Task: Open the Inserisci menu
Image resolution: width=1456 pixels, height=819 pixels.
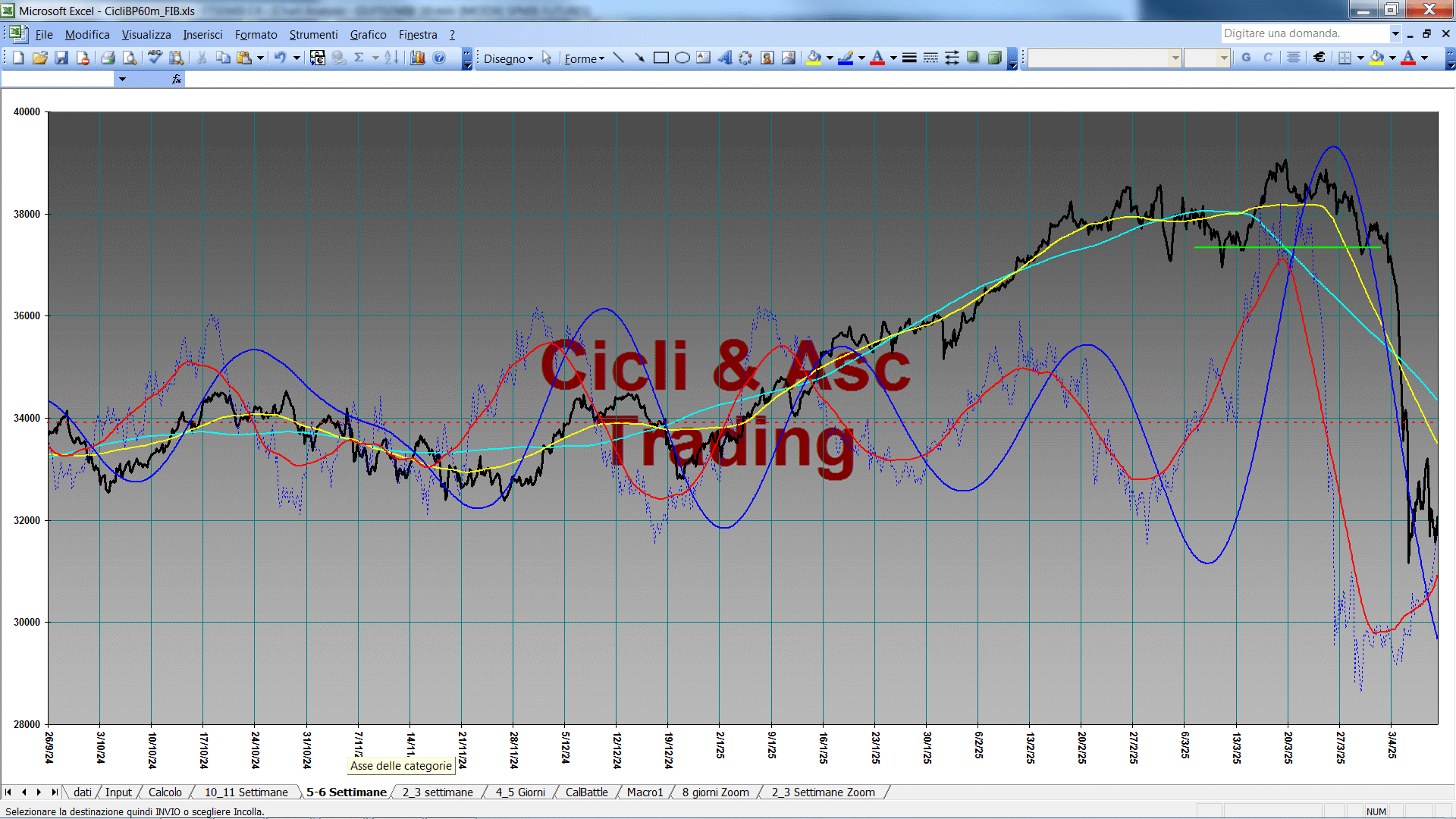Action: tap(202, 35)
